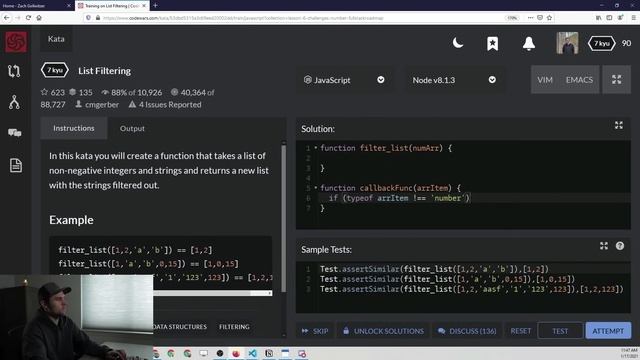Toggle dark mode with the moon icon
Viewport: 640px width, 360px height.
tap(458, 42)
